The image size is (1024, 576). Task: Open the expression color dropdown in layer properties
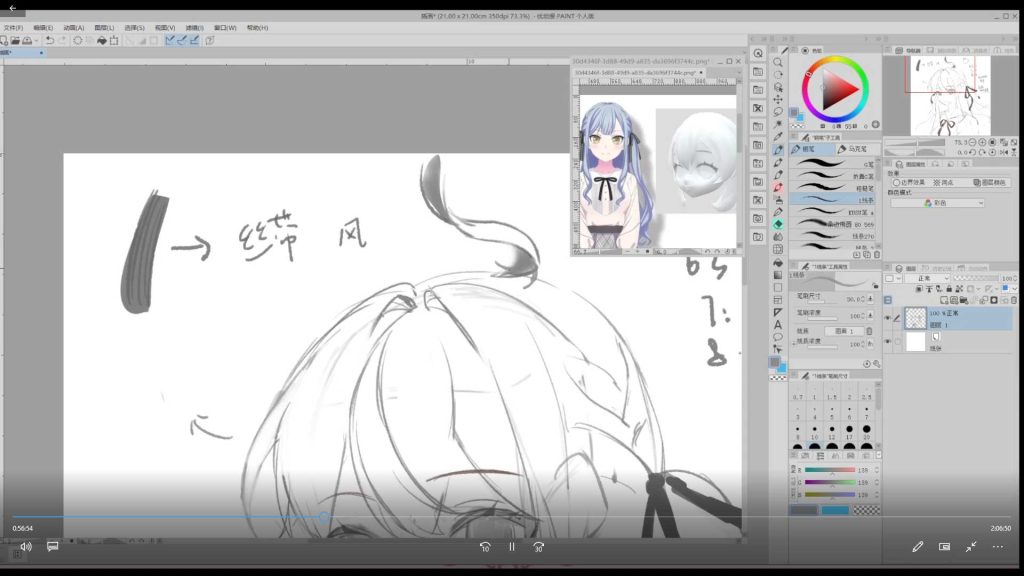[x=937, y=203]
